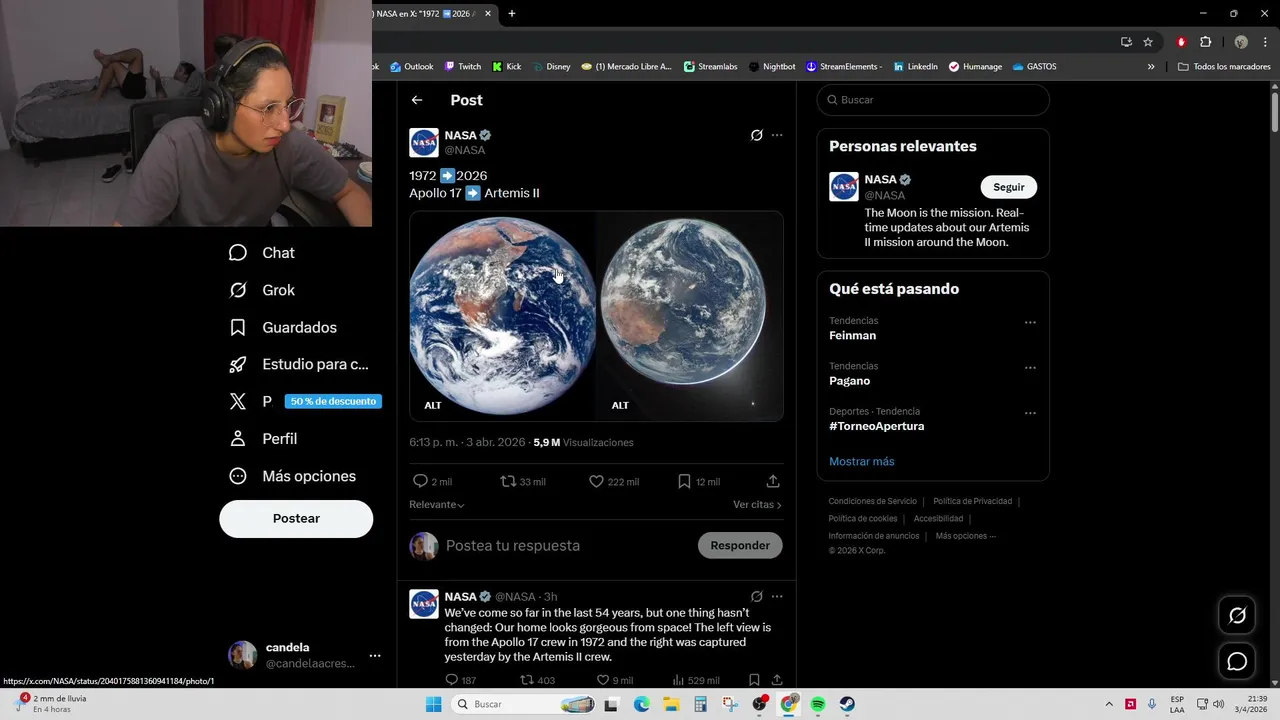Click reply icon showing 187
This screenshot has width=1280, height=720.
click(451, 680)
